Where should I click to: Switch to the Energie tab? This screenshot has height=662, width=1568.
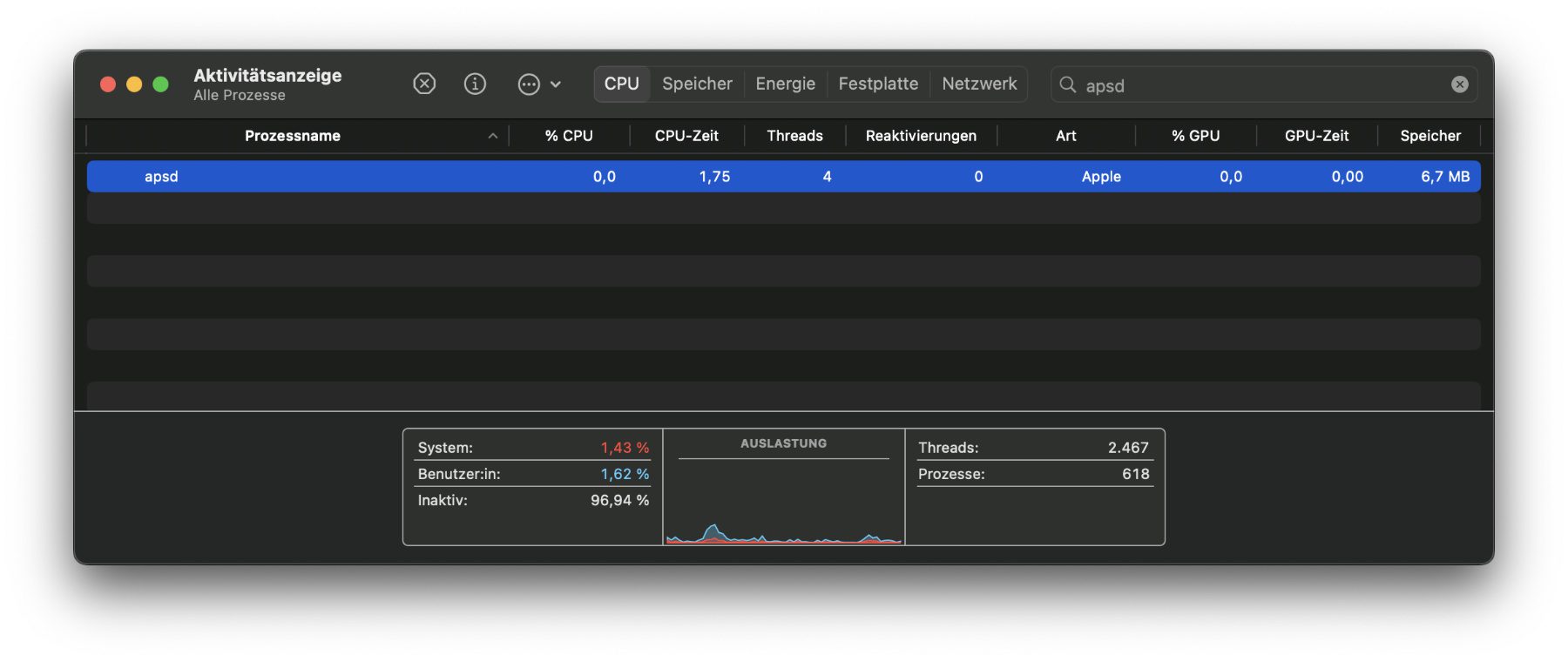pyautogui.click(x=785, y=84)
